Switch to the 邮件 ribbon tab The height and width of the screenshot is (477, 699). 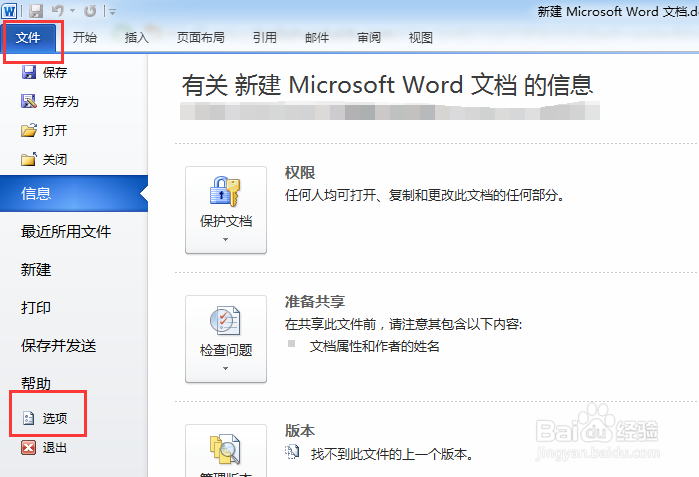pos(317,37)
